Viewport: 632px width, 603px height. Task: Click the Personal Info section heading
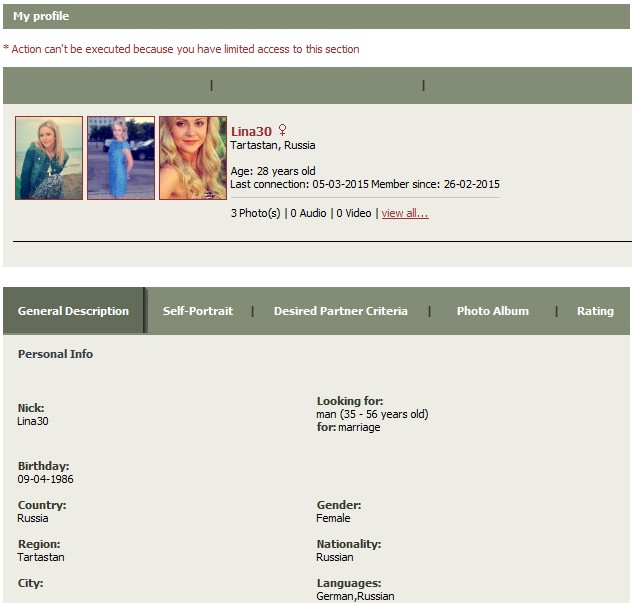click(x=56, y=354)
